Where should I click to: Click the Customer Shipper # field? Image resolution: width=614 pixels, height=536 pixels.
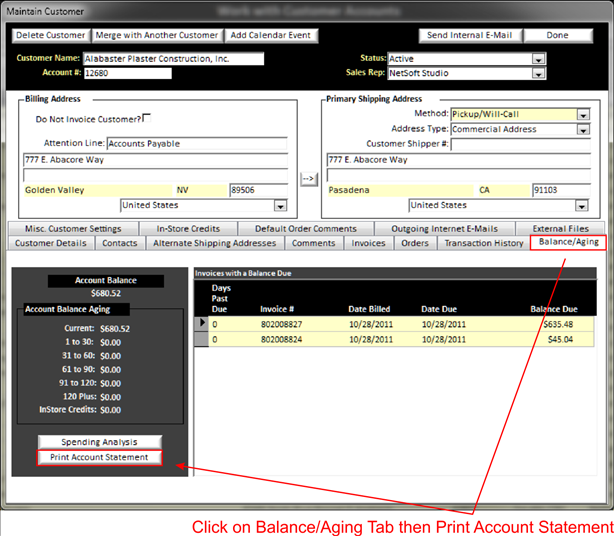pos(520,144)
